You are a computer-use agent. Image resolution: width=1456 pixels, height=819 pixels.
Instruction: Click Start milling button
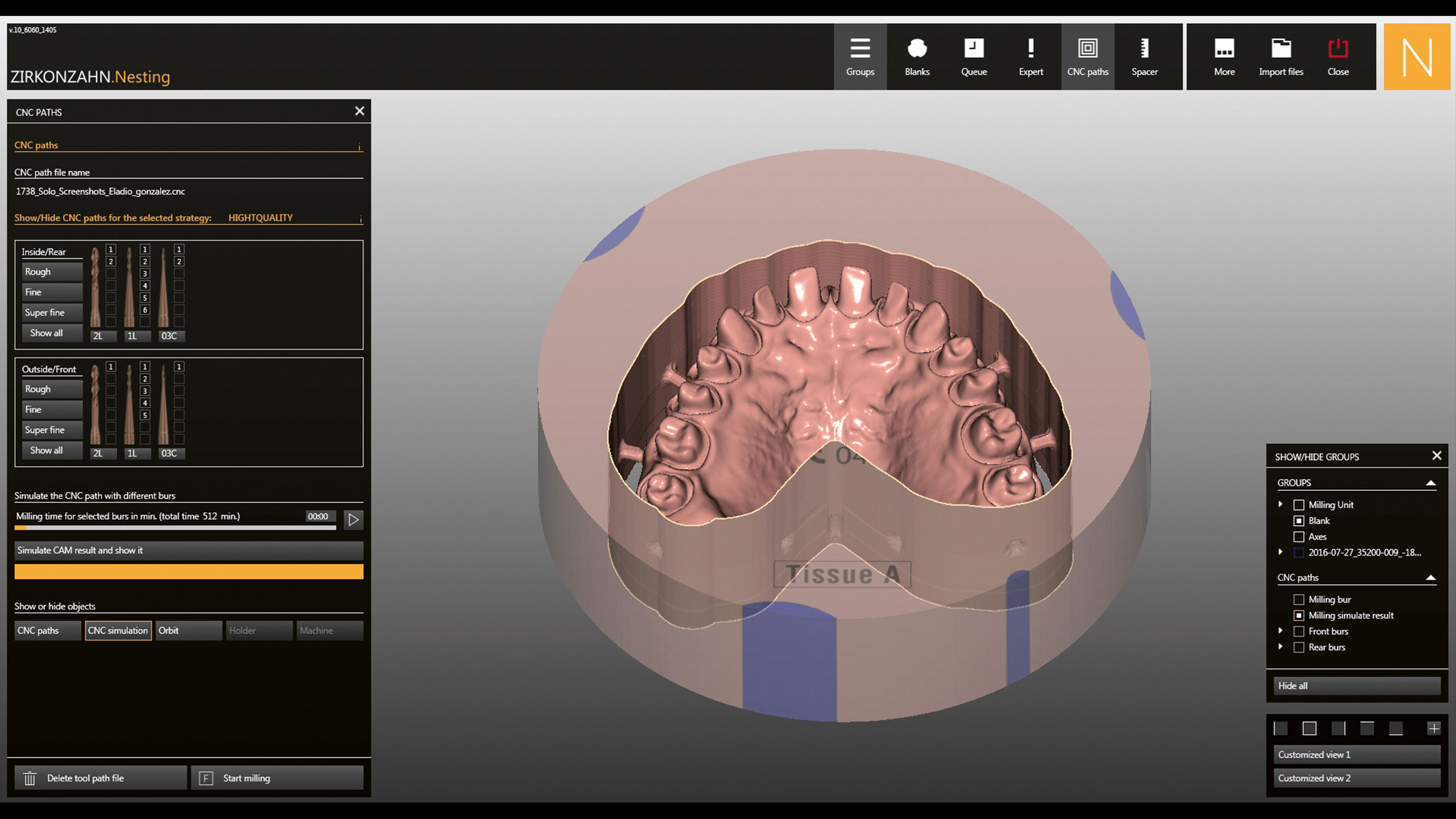click(277, 778)
